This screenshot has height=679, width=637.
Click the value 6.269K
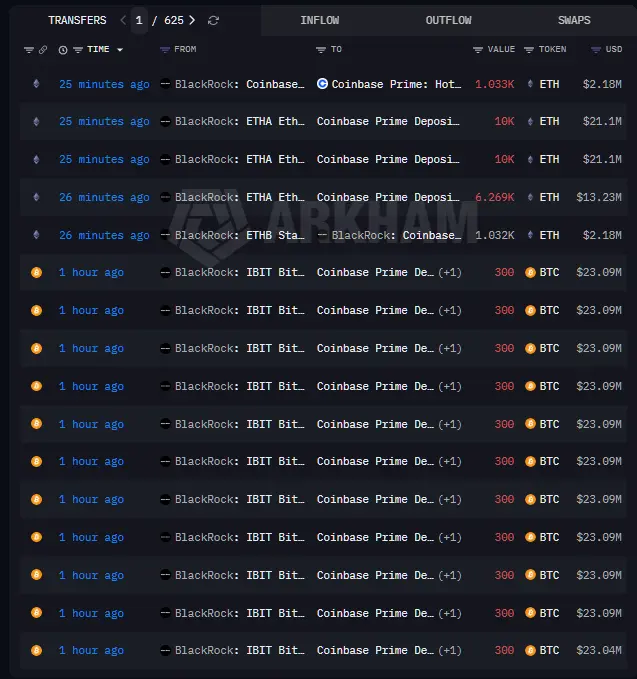[495, 197]
